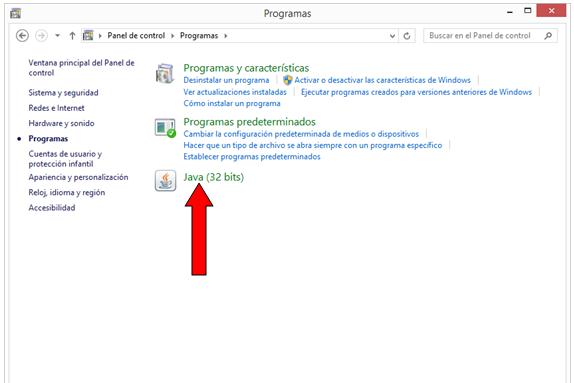Select Apariencia y personalización in sidebar
Screen dimensions: 574x383
tap(78, 177)
